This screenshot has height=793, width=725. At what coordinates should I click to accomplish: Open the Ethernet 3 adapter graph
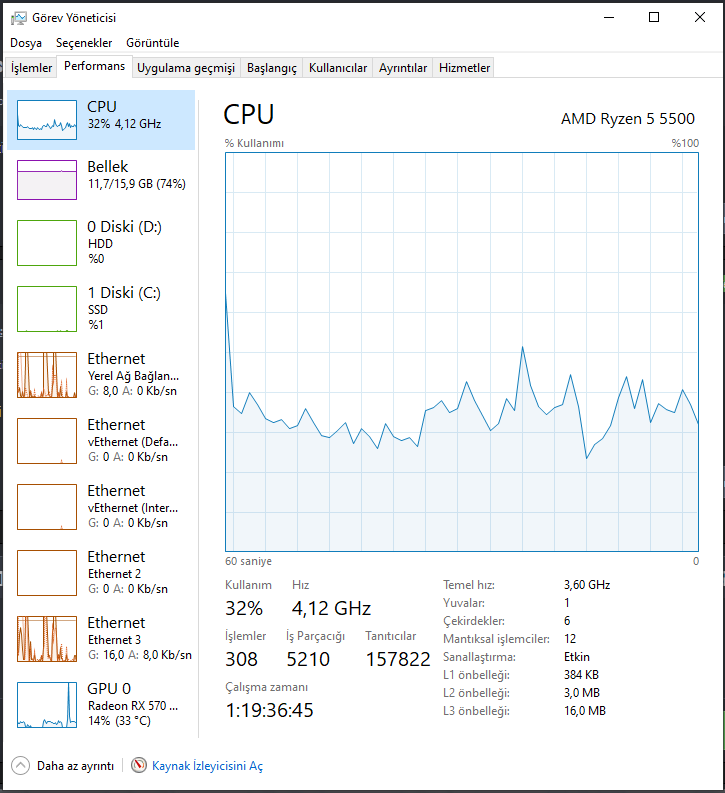(x=47, y=639)
